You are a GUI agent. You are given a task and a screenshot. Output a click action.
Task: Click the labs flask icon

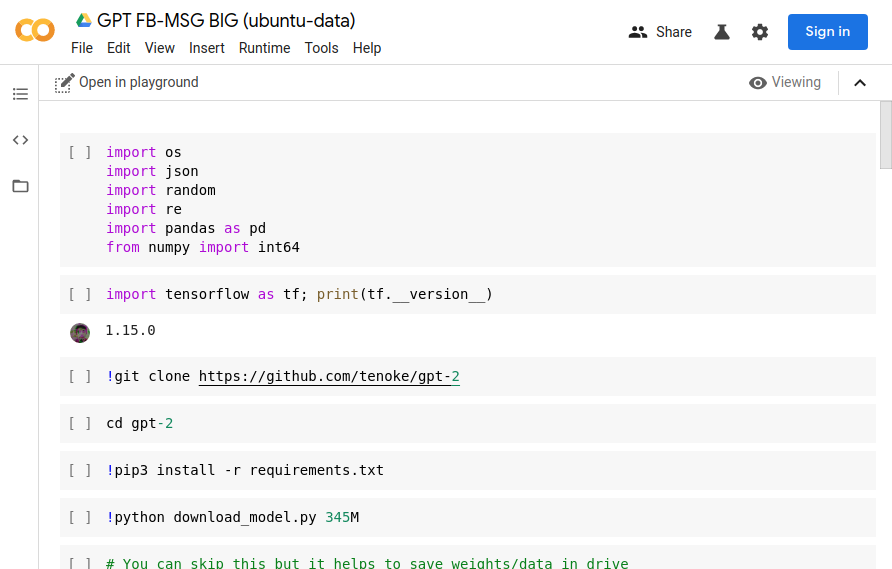point(722,32)
